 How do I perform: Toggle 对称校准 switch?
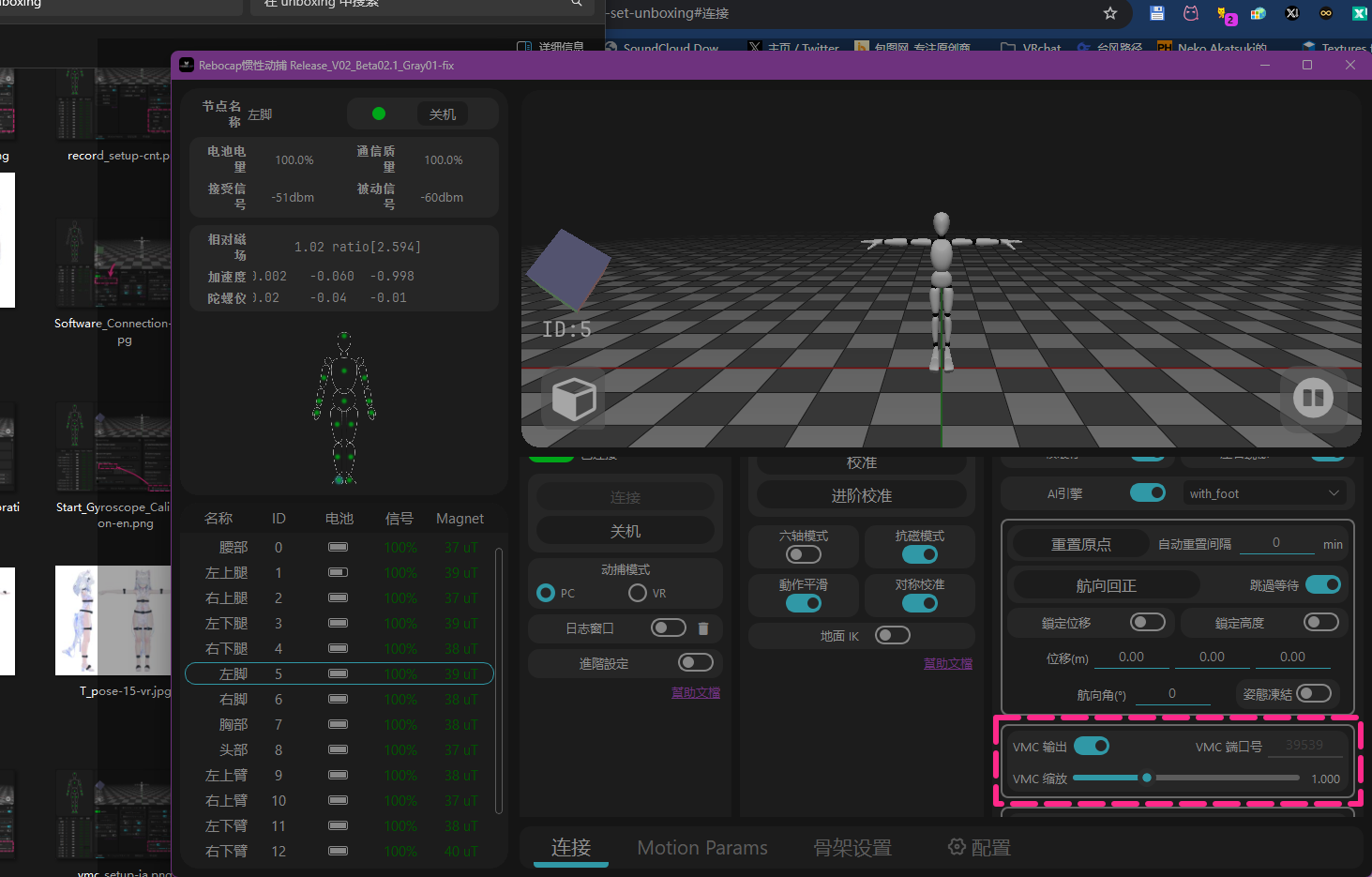coord(920,603)
